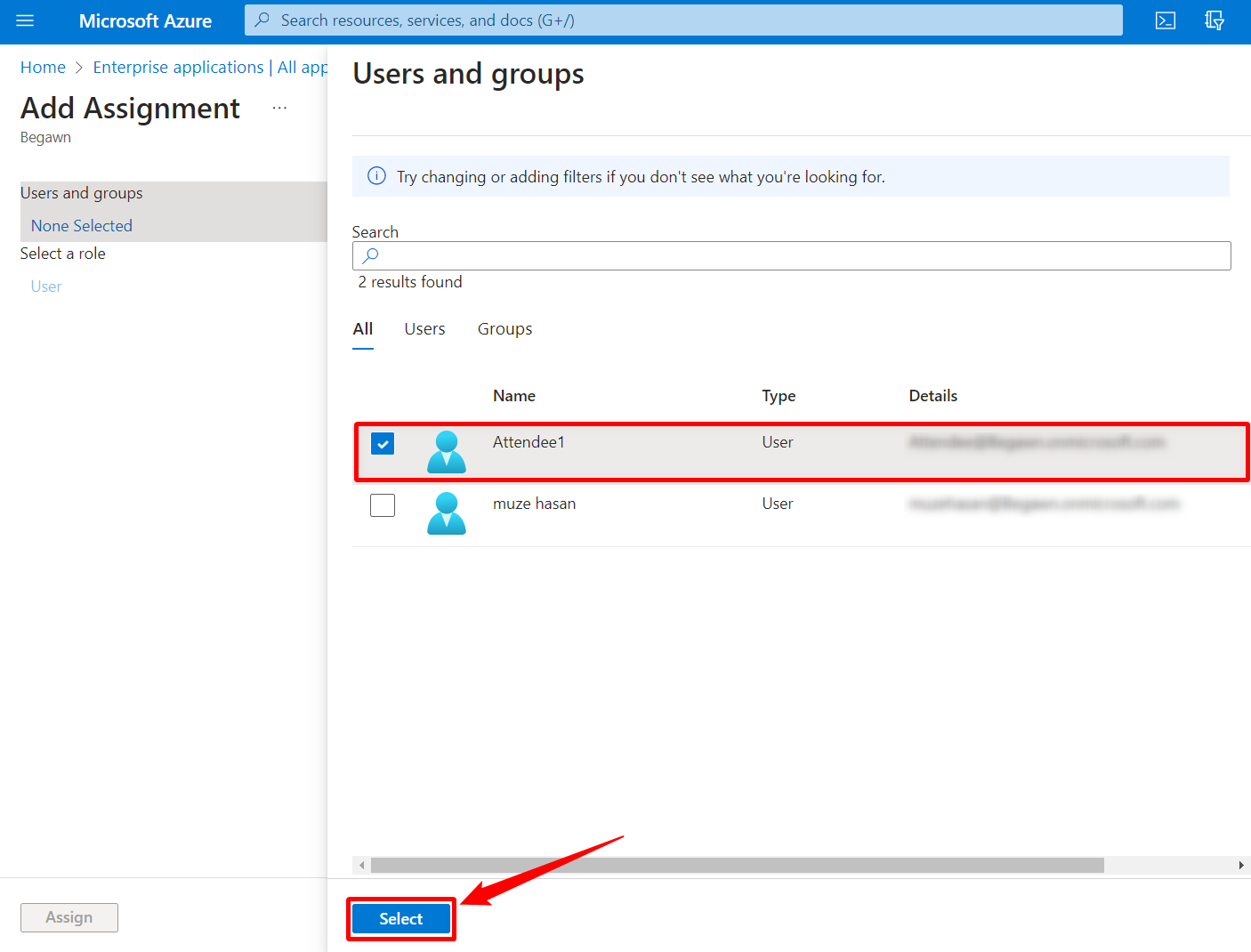1251x952 pixels.
Task: Uncheck the Attendee1 checkbox
Action: 383,443
